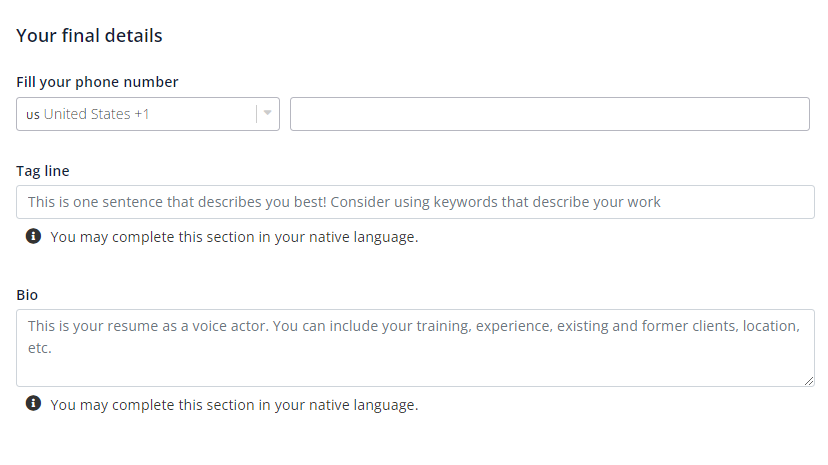Click the vertical separator beside the dropdown arrow
The width and height of the screenshot is (828, 465).
pos(257,114)
